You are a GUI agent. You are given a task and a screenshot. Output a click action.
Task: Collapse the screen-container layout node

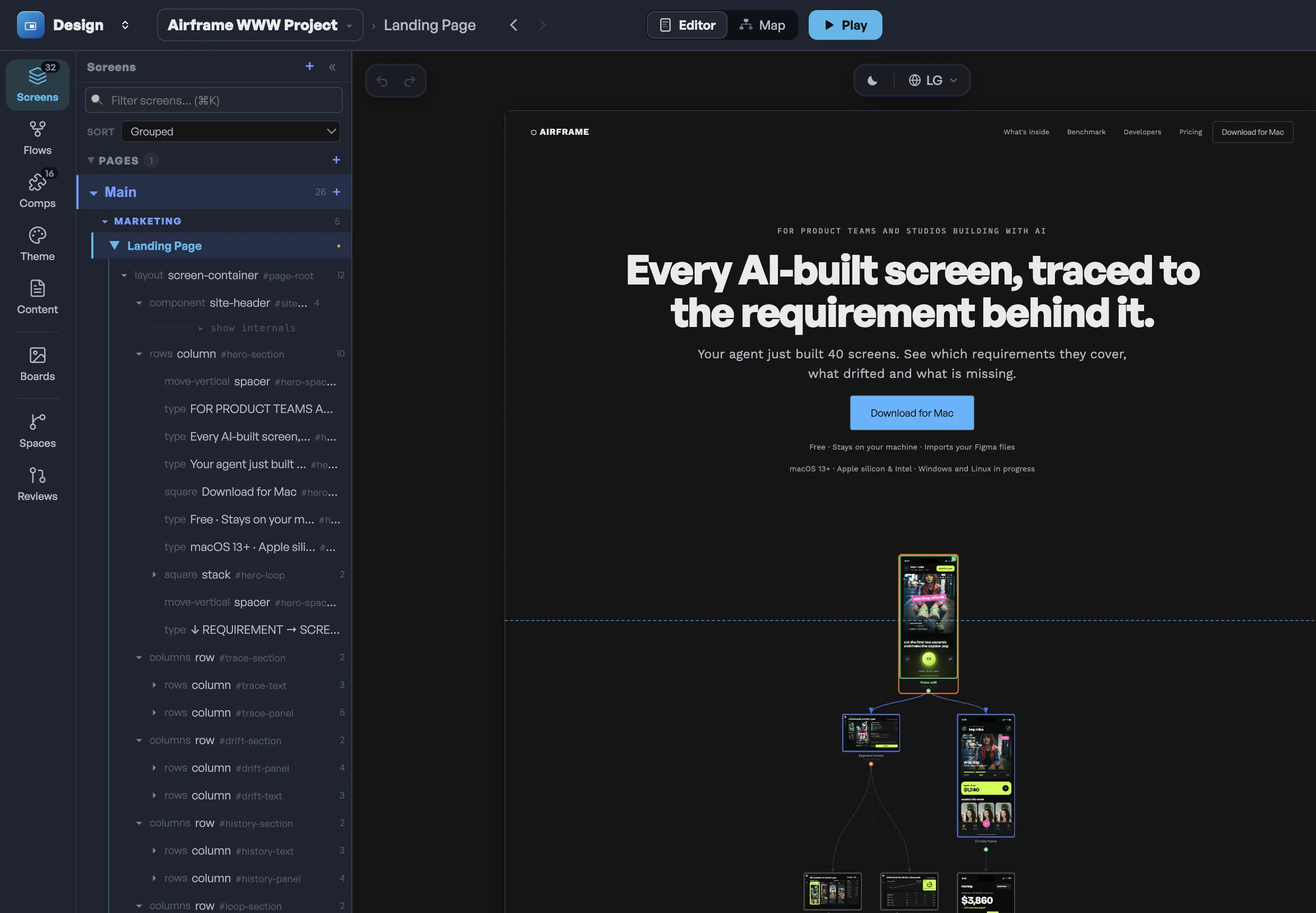pyautogui.click(x=124, y=275)
